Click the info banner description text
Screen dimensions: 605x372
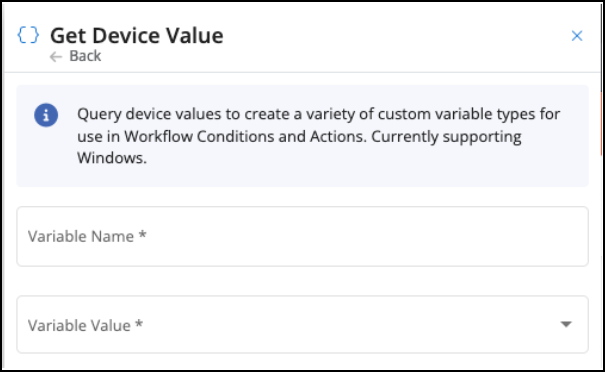click(318, 136)
